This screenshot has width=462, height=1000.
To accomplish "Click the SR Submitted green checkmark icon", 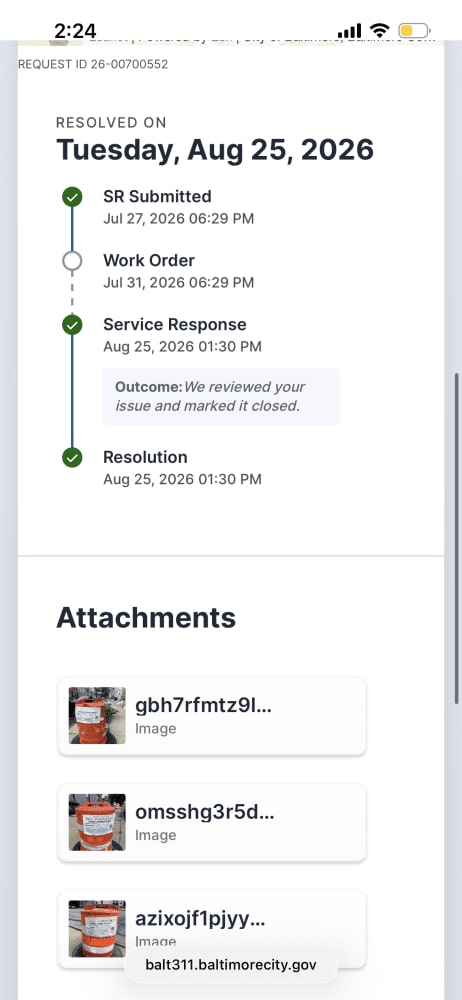I will point(72,197).
